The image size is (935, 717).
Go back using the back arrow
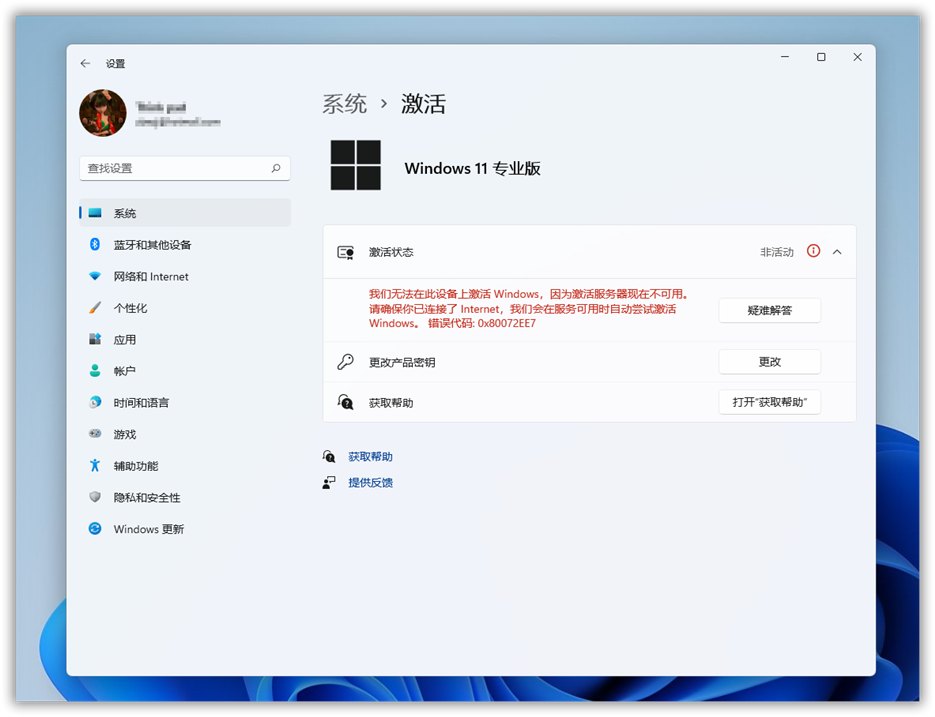[x=85, y=63]
